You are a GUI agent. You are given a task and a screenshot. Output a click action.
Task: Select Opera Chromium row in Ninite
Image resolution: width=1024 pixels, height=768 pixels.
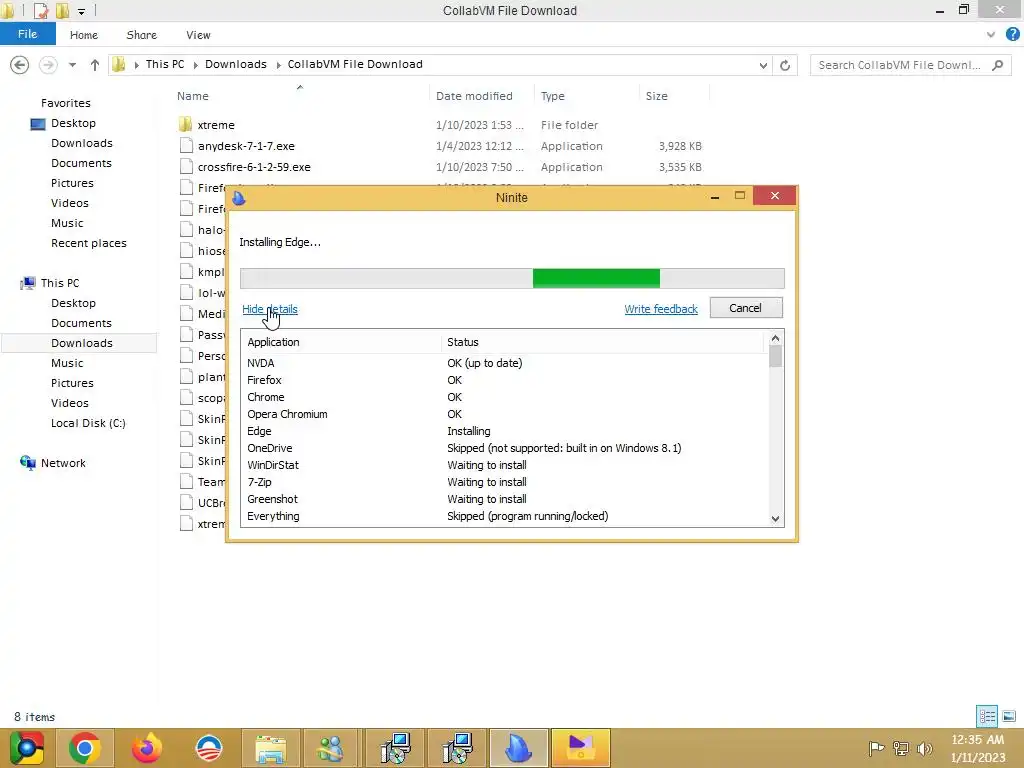503,414
